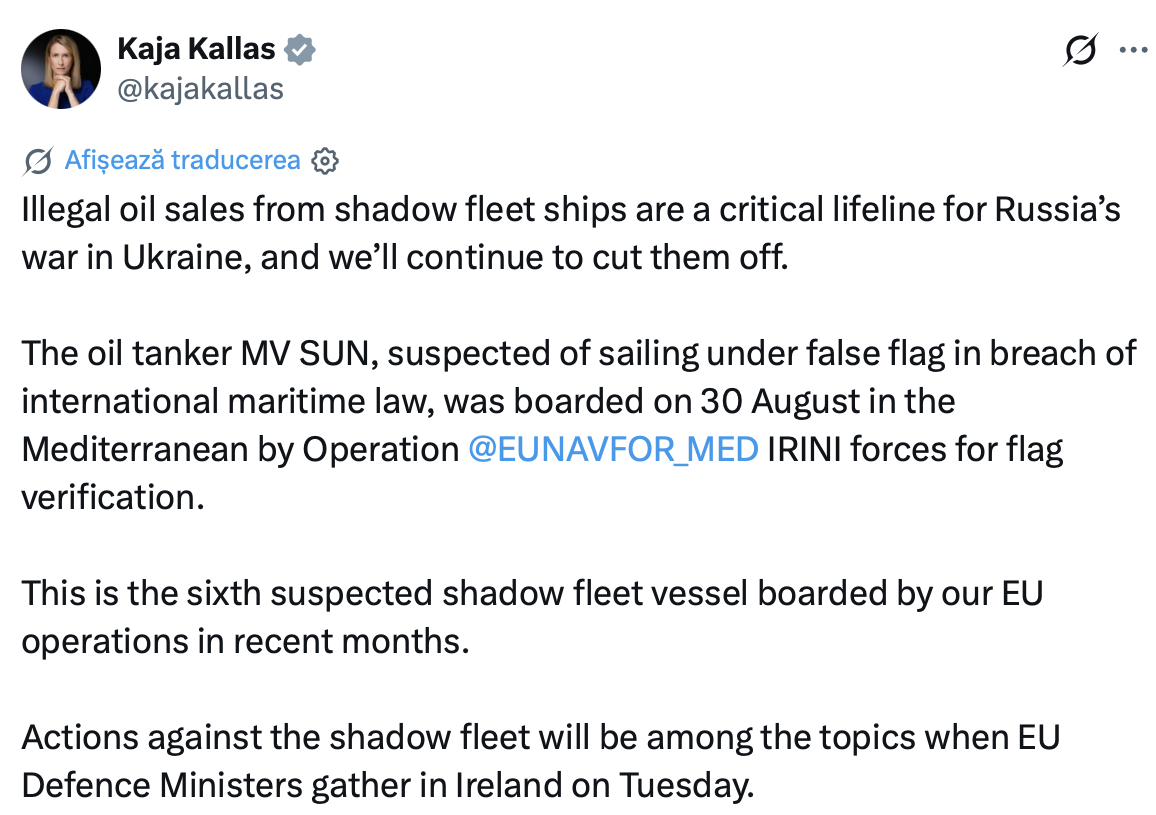The image size is (1156, 815).
Task: Click the line starting 'Actions against the shadow fleet'
Action: 540,737
